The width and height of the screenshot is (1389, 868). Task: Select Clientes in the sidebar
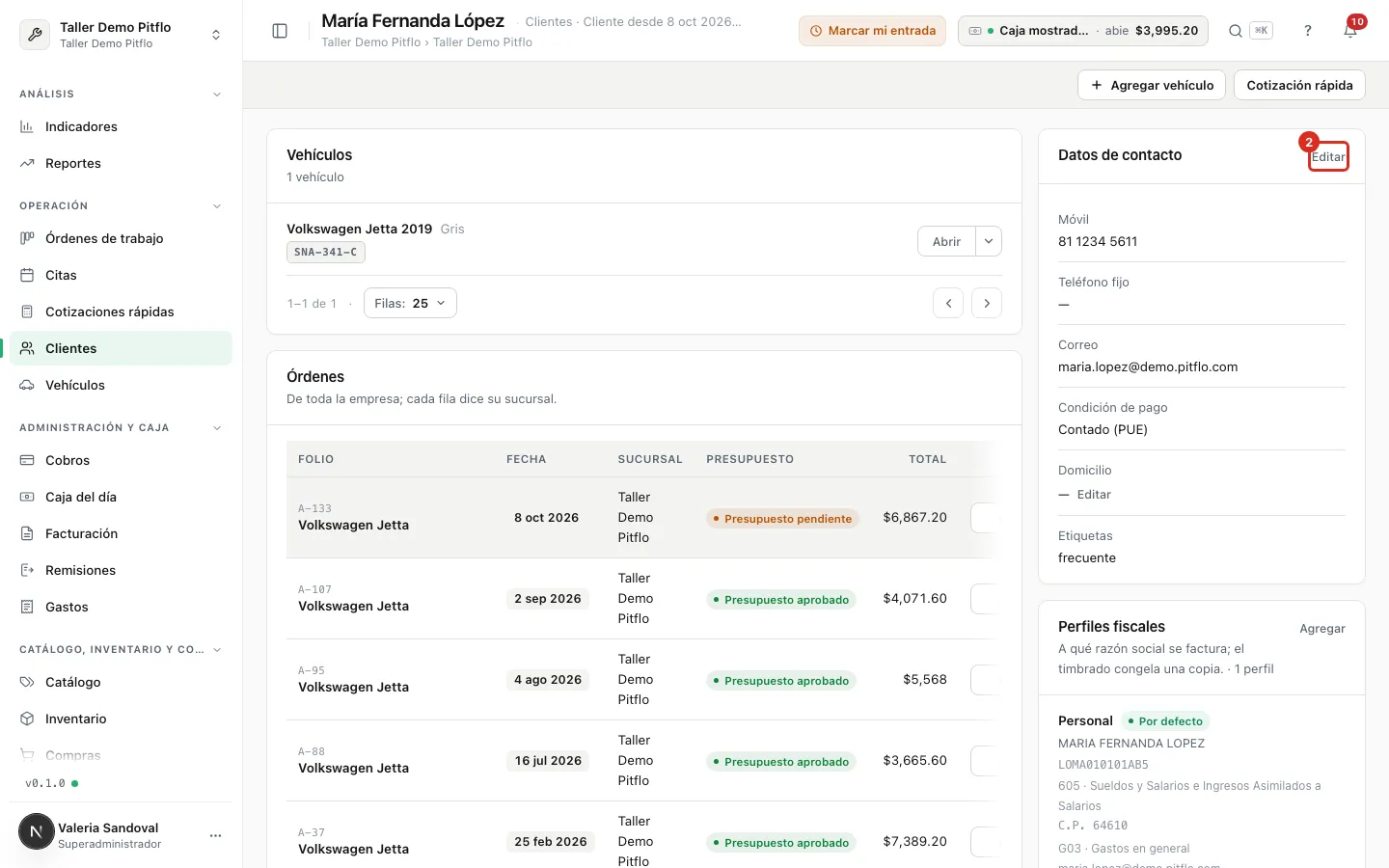pos(121,348)
